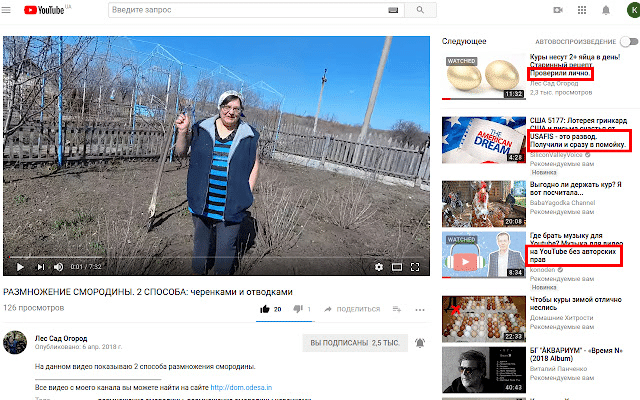Mute the video volume speaker icon
The width and height of the screenshot is (640, 400).
(58, 267)
